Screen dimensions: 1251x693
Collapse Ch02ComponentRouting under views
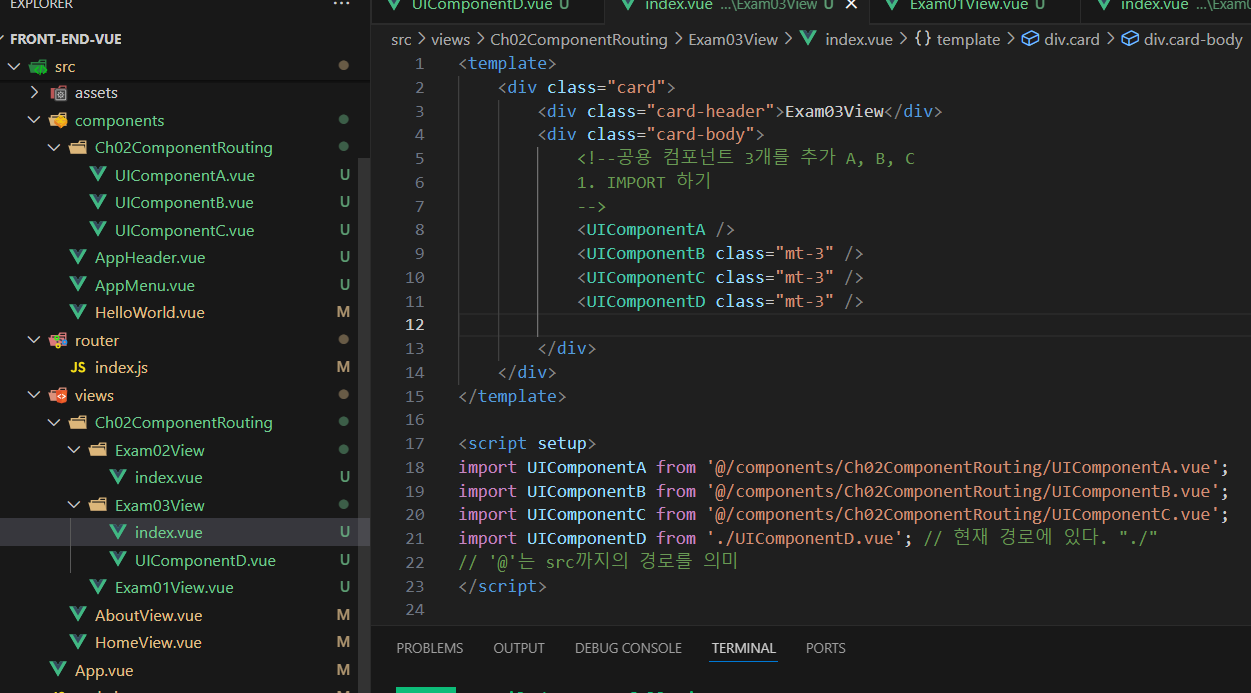click(54, 422)
